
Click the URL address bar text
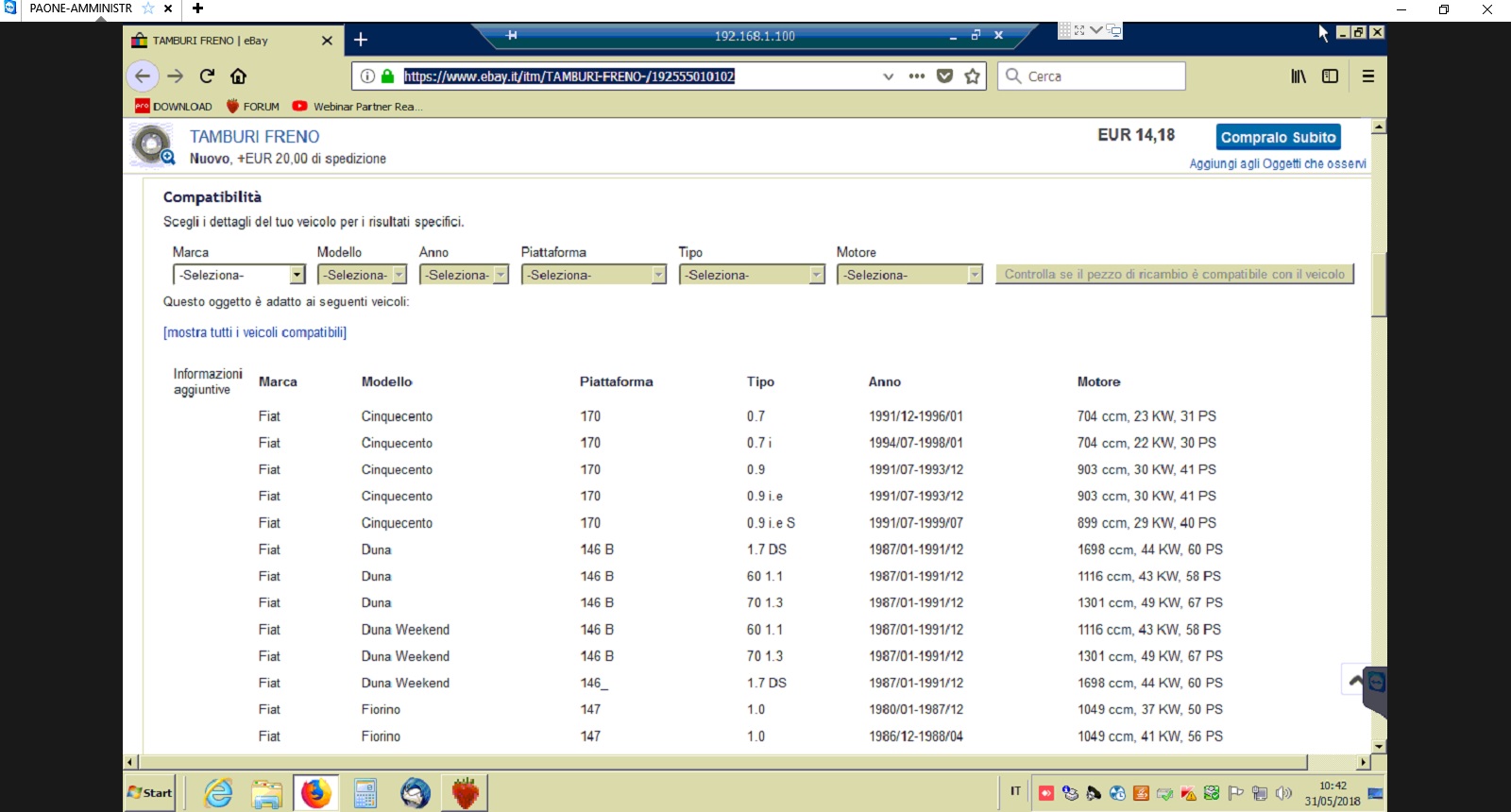(x=569, y=76)
